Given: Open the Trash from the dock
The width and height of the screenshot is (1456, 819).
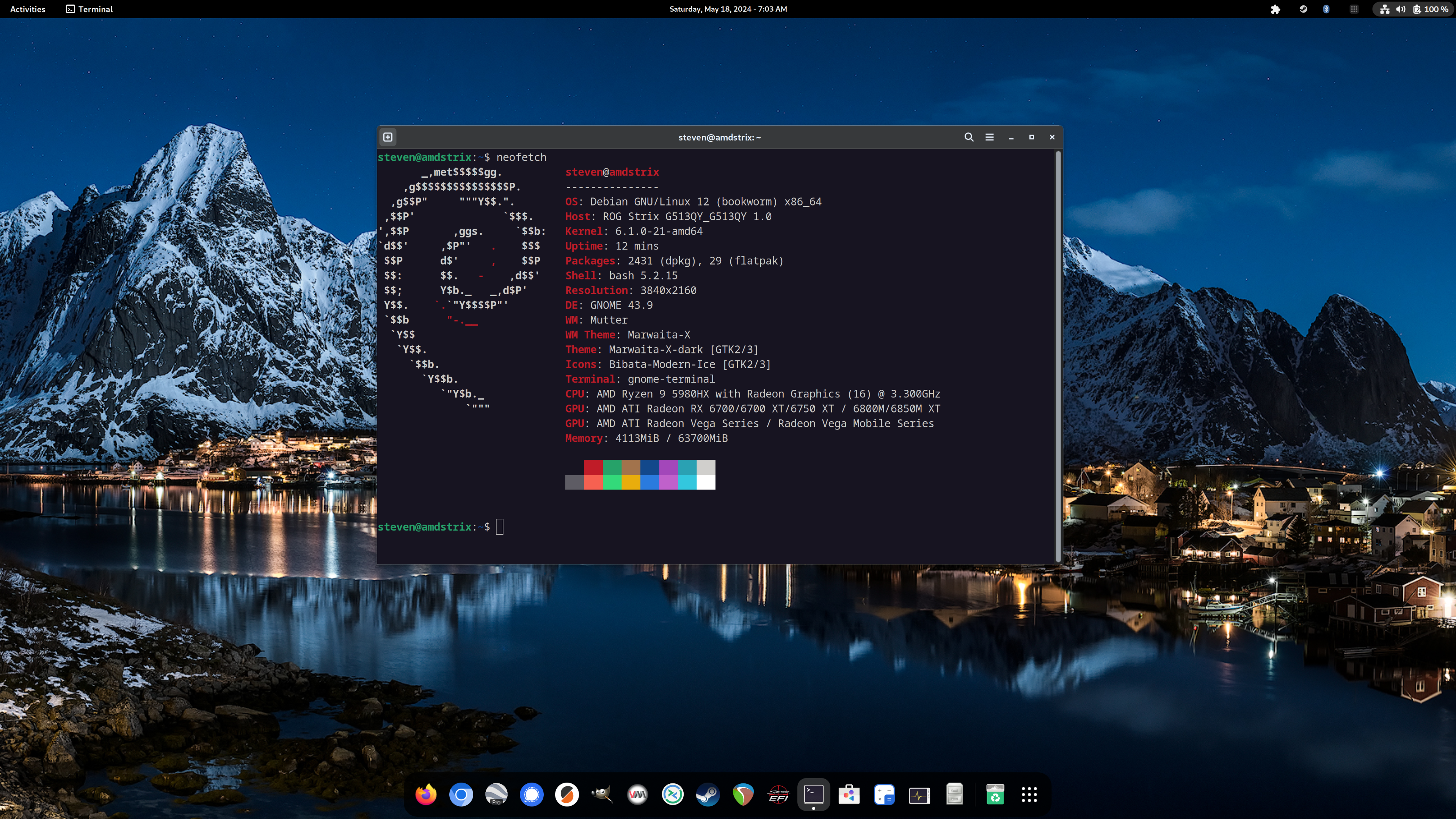Looking at the screenshot, I should pyautogui.click(x=995, y=794).
